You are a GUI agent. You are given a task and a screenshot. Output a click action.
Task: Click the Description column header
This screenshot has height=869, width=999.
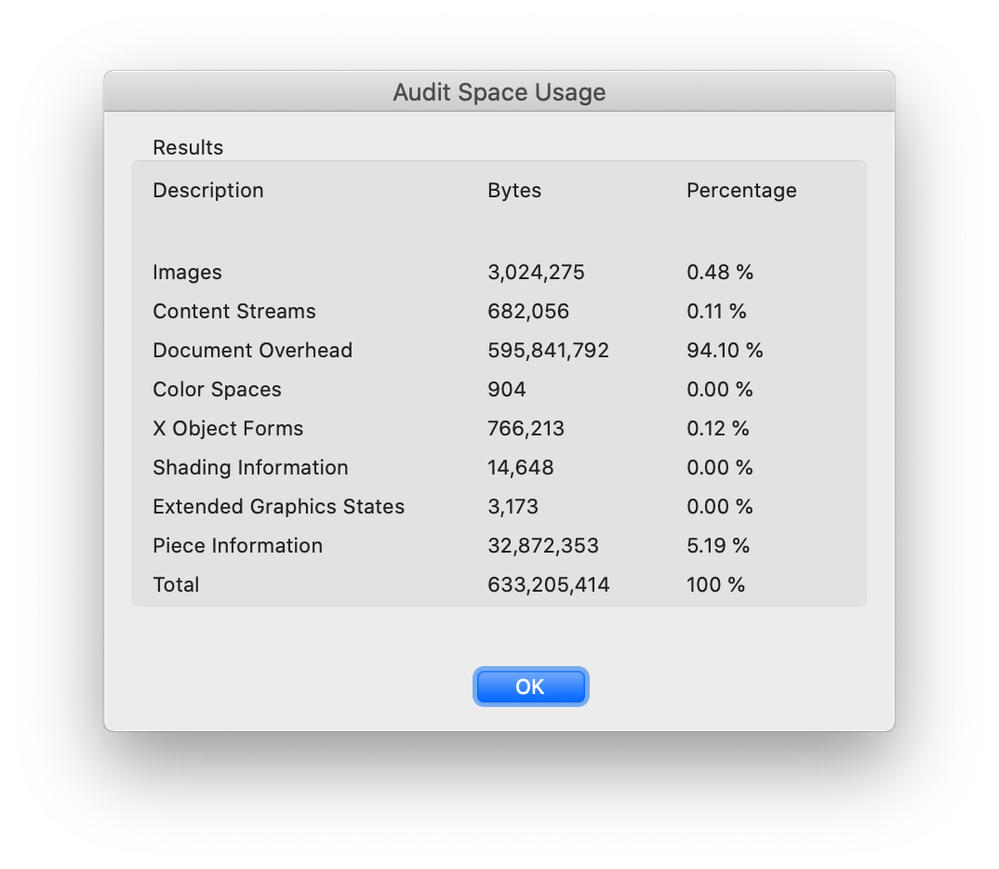208,190
